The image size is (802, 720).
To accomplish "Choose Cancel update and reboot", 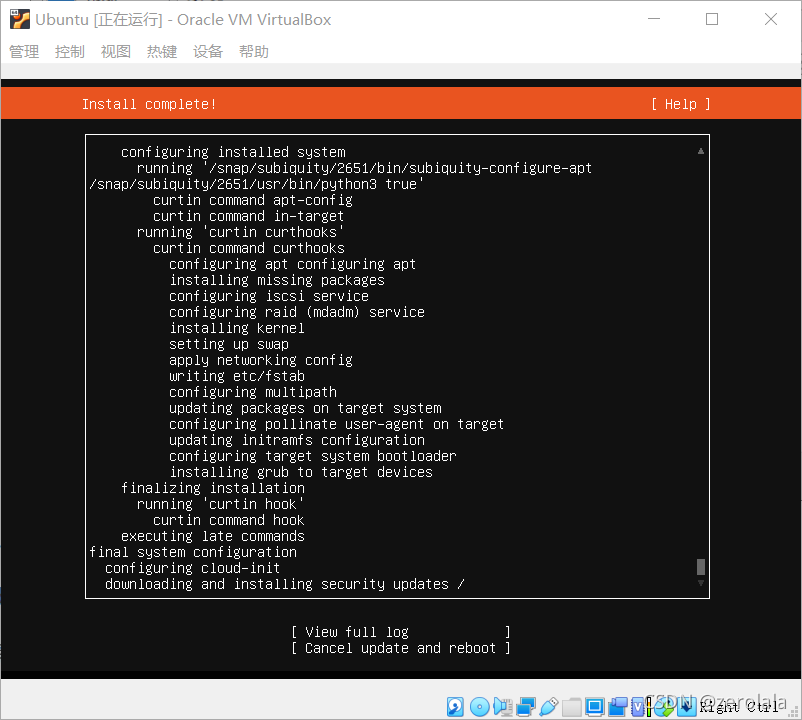I will coord(401,648).
